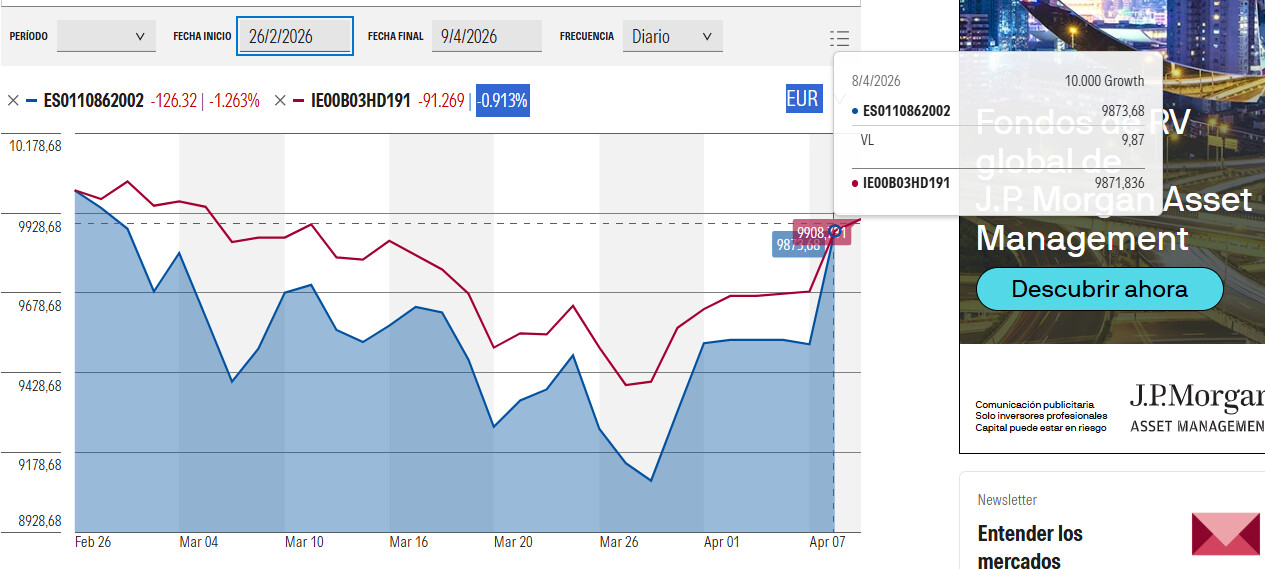Select the IE00B03HD191 fund label in legend
The image size is (1265, 569).
pyautogui.click(x=361, y=100)
